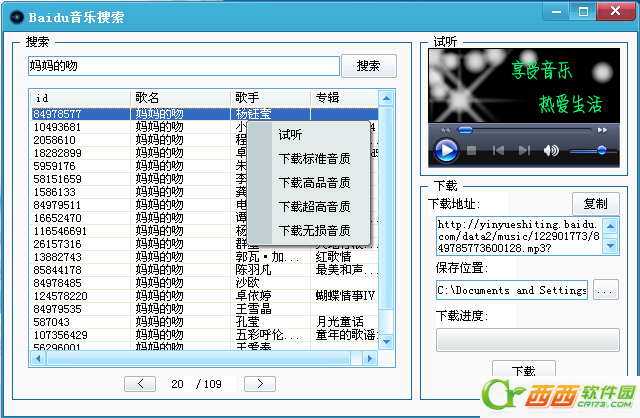Image resolution: width=640 pixels, height=418 pixels.
Task: Click the fast-forward icon right of seek bar
Action: pyautogui.click(x=602, y=130)
